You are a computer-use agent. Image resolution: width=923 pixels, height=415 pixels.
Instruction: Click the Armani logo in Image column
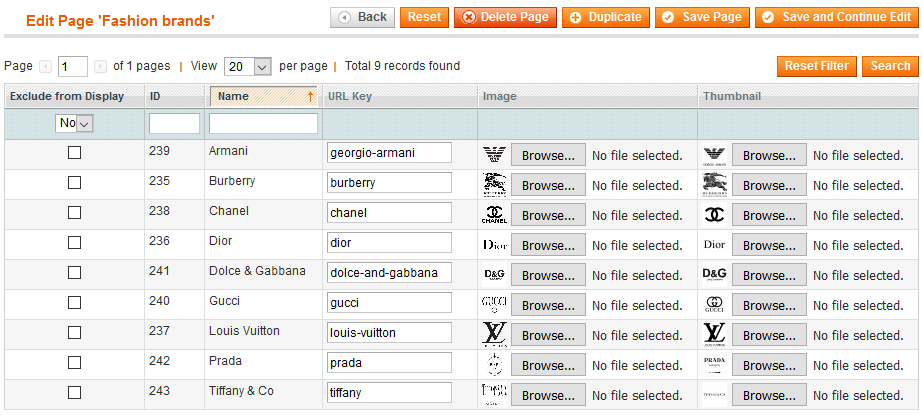[494, 155]
